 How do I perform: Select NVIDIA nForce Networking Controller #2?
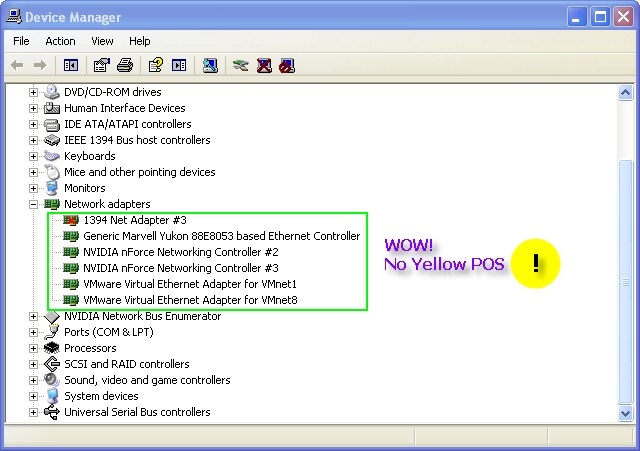[181, 252]
